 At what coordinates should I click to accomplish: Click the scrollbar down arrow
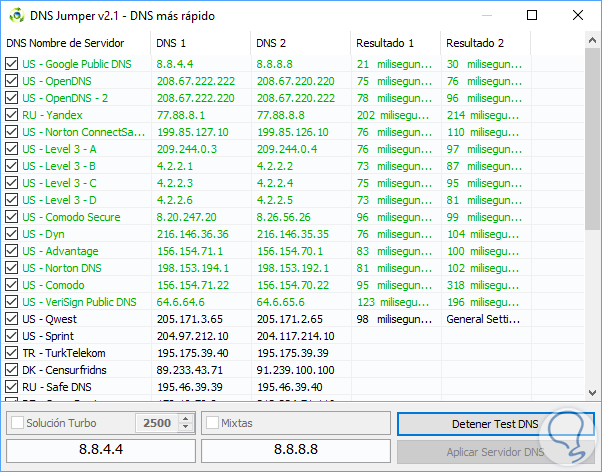(592, 393)
